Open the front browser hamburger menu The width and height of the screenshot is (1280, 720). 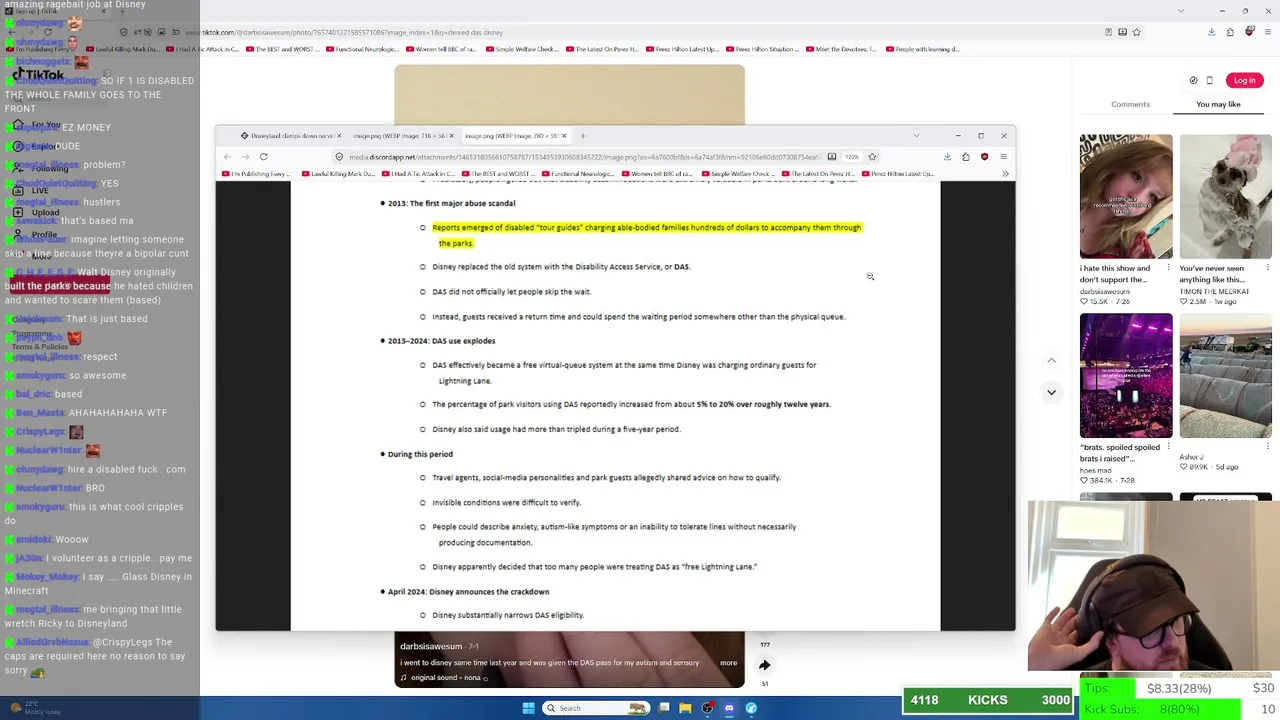click(x=1003, y=157)
